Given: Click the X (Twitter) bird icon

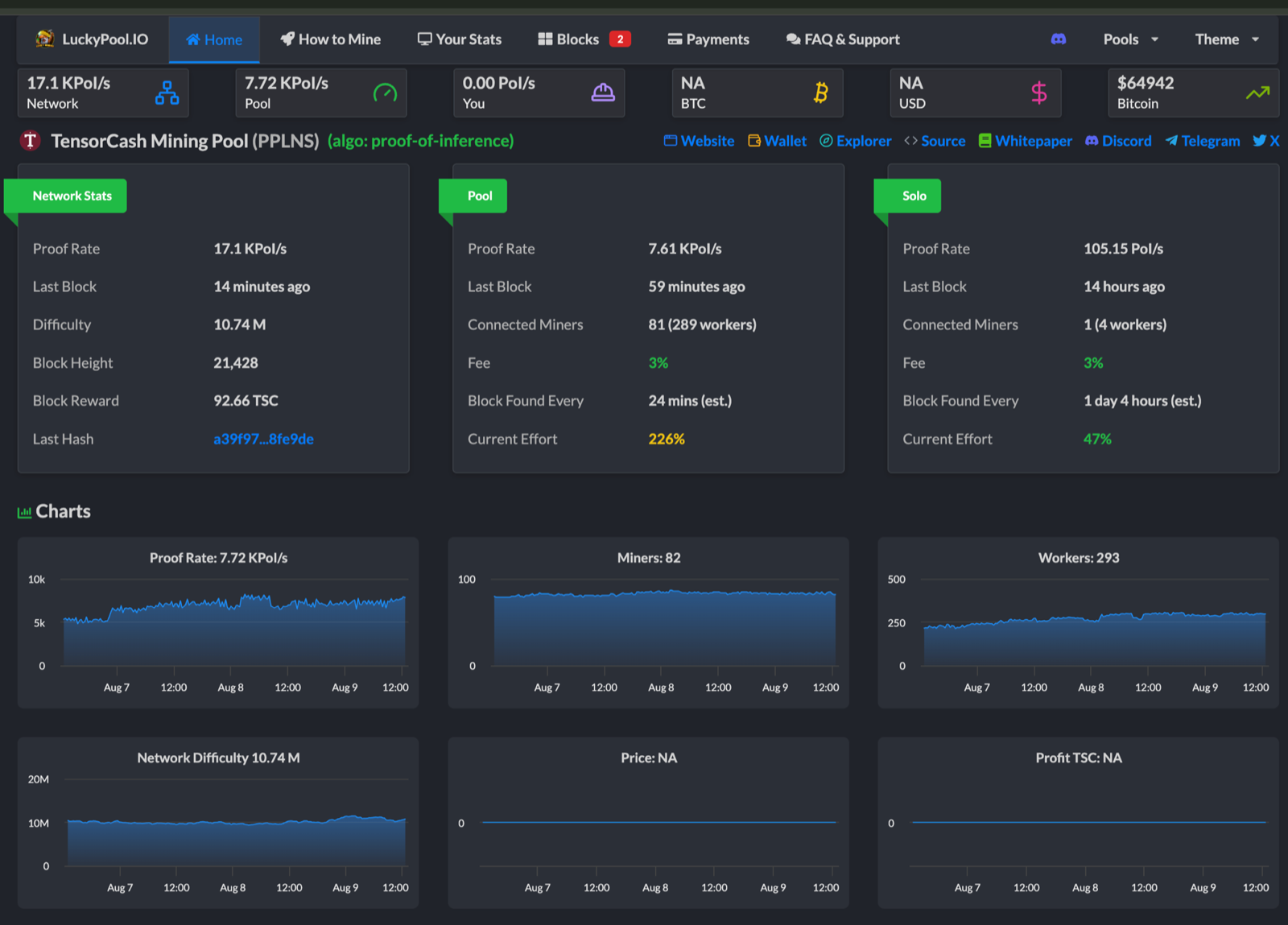Looking at the screenshot, I should tap(1260, 141).
